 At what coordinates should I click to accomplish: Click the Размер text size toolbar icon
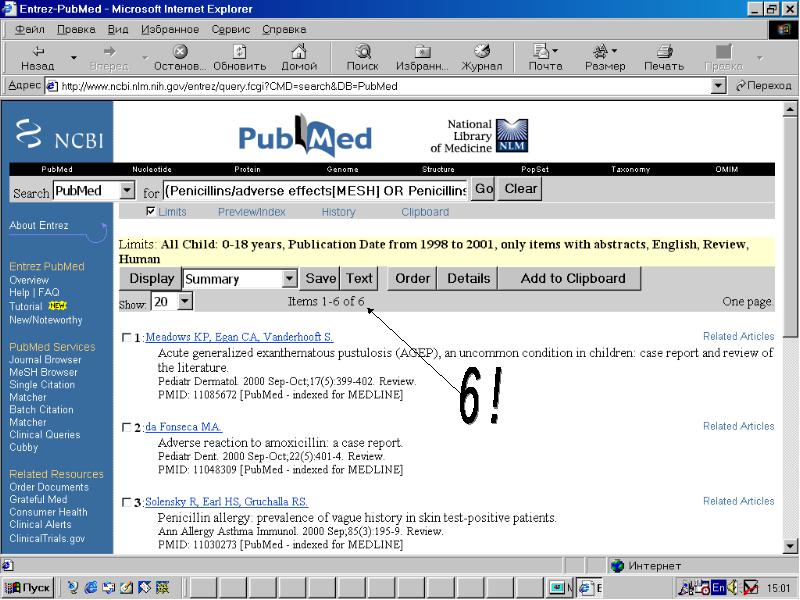click(600, 51)
